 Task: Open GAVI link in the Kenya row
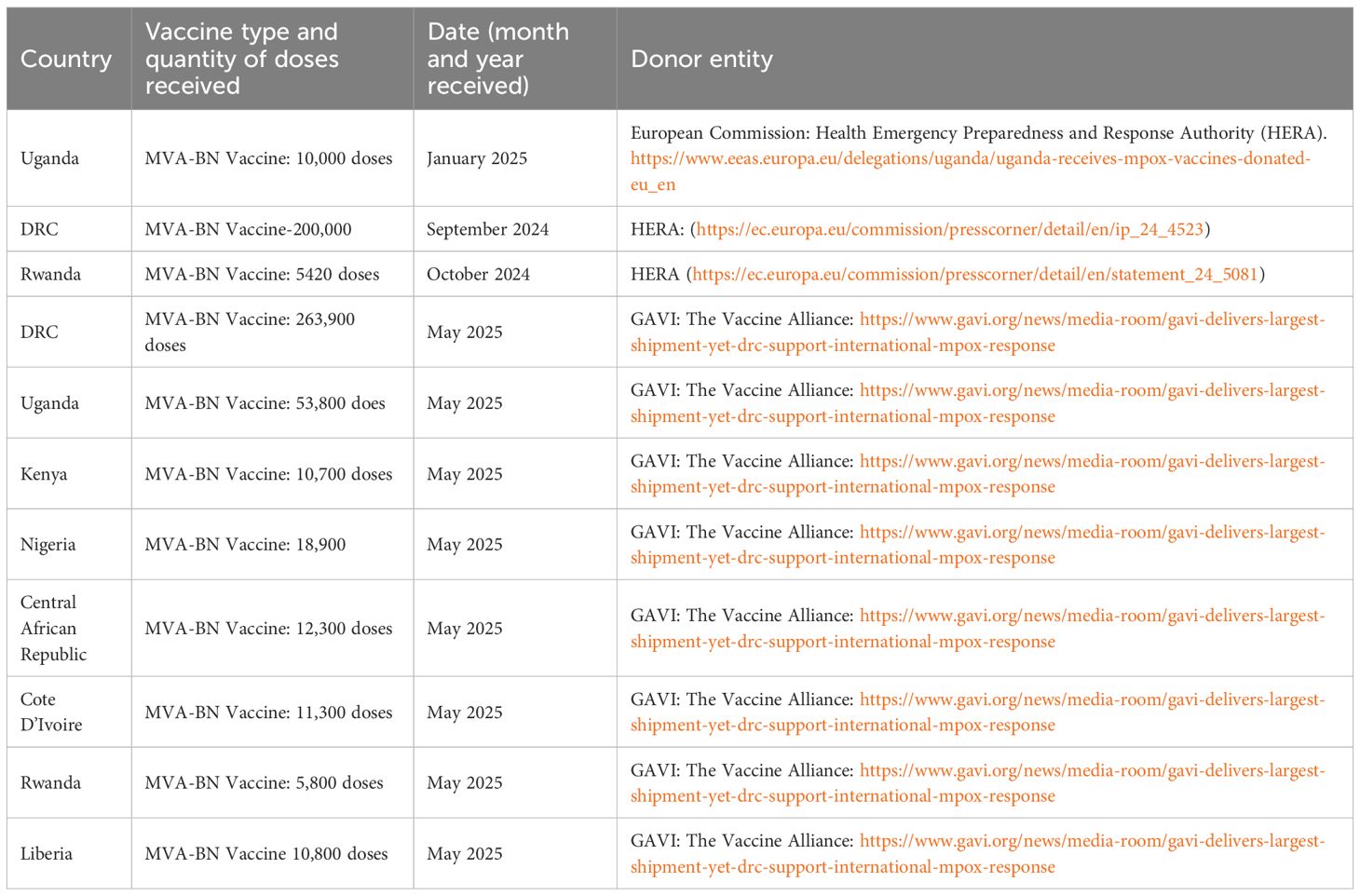pos(1091,462)
